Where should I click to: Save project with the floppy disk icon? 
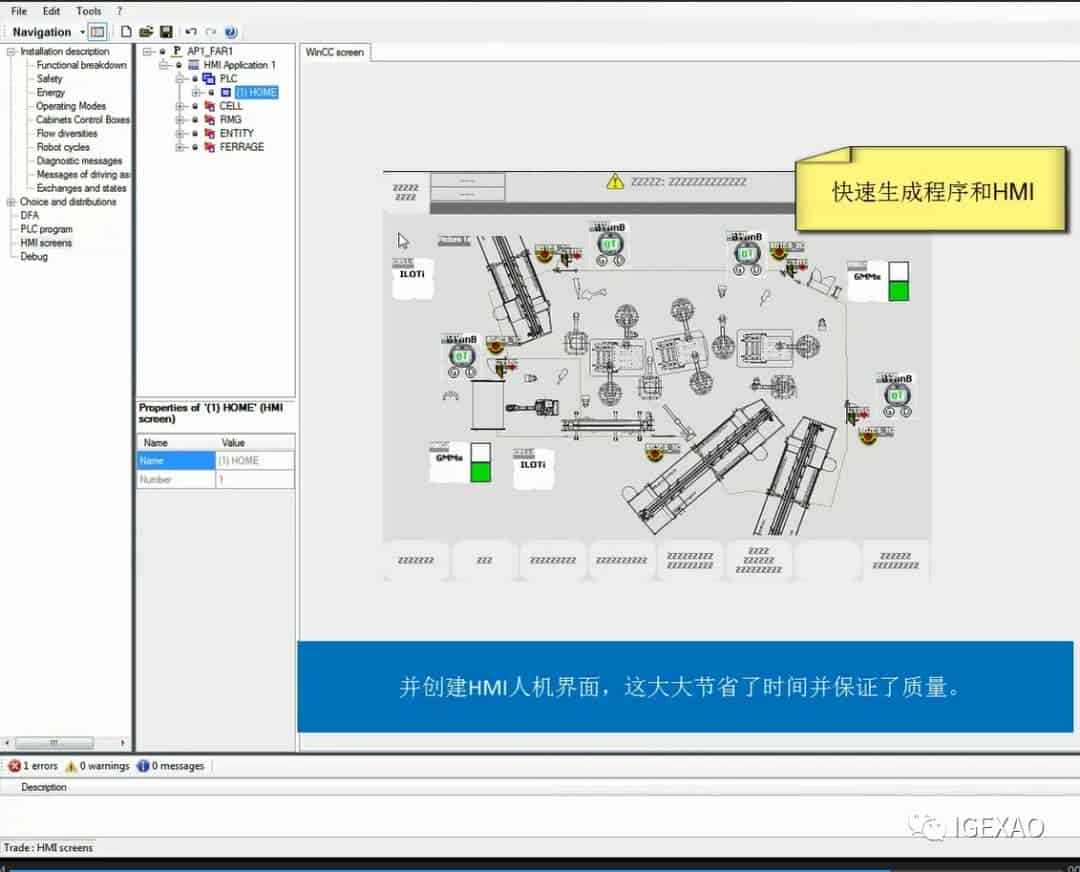166,32
